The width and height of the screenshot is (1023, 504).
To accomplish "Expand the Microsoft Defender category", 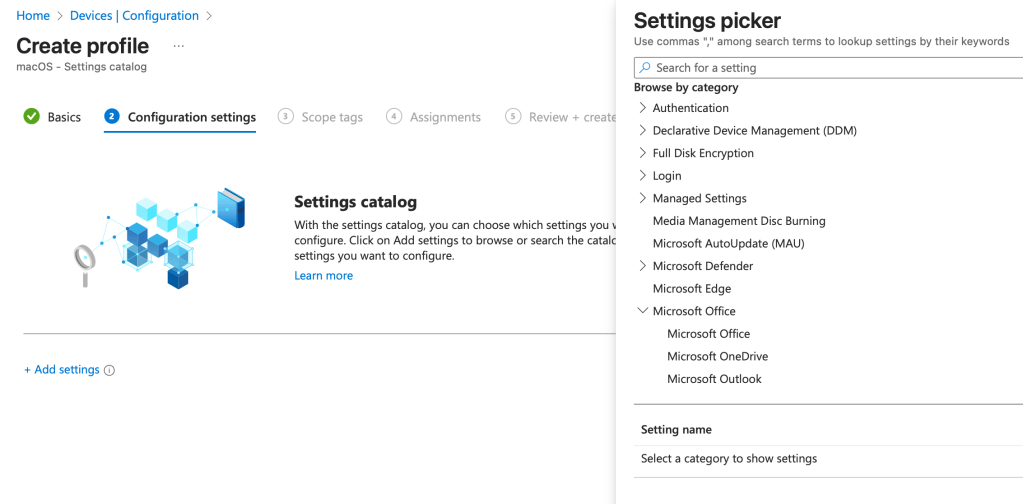I will pos(642,266).
